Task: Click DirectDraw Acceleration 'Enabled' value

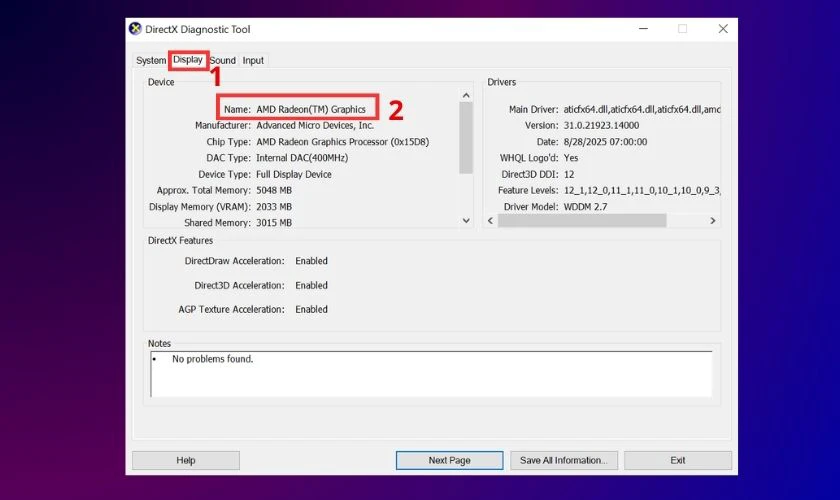Action: tap(311, 261)
